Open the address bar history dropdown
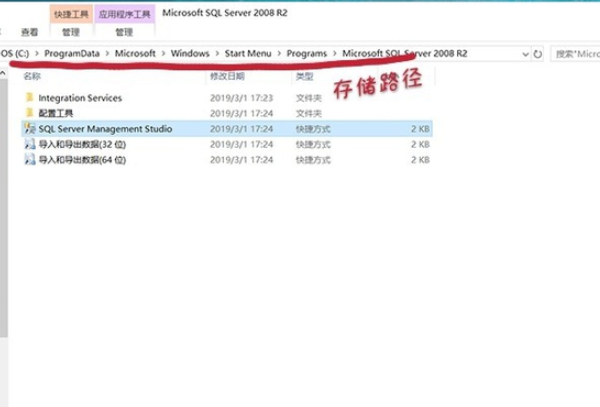Viewport: 600px width, 407px height. 525,54
